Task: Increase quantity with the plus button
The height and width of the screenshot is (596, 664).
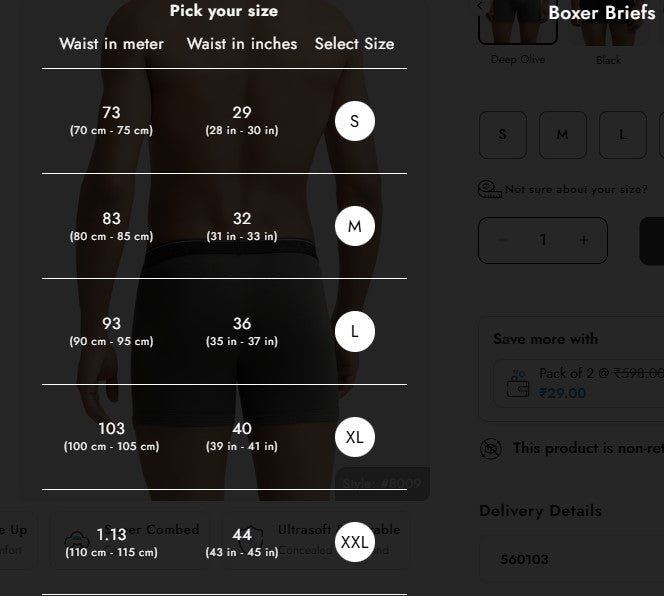Action: pos(584,240)
